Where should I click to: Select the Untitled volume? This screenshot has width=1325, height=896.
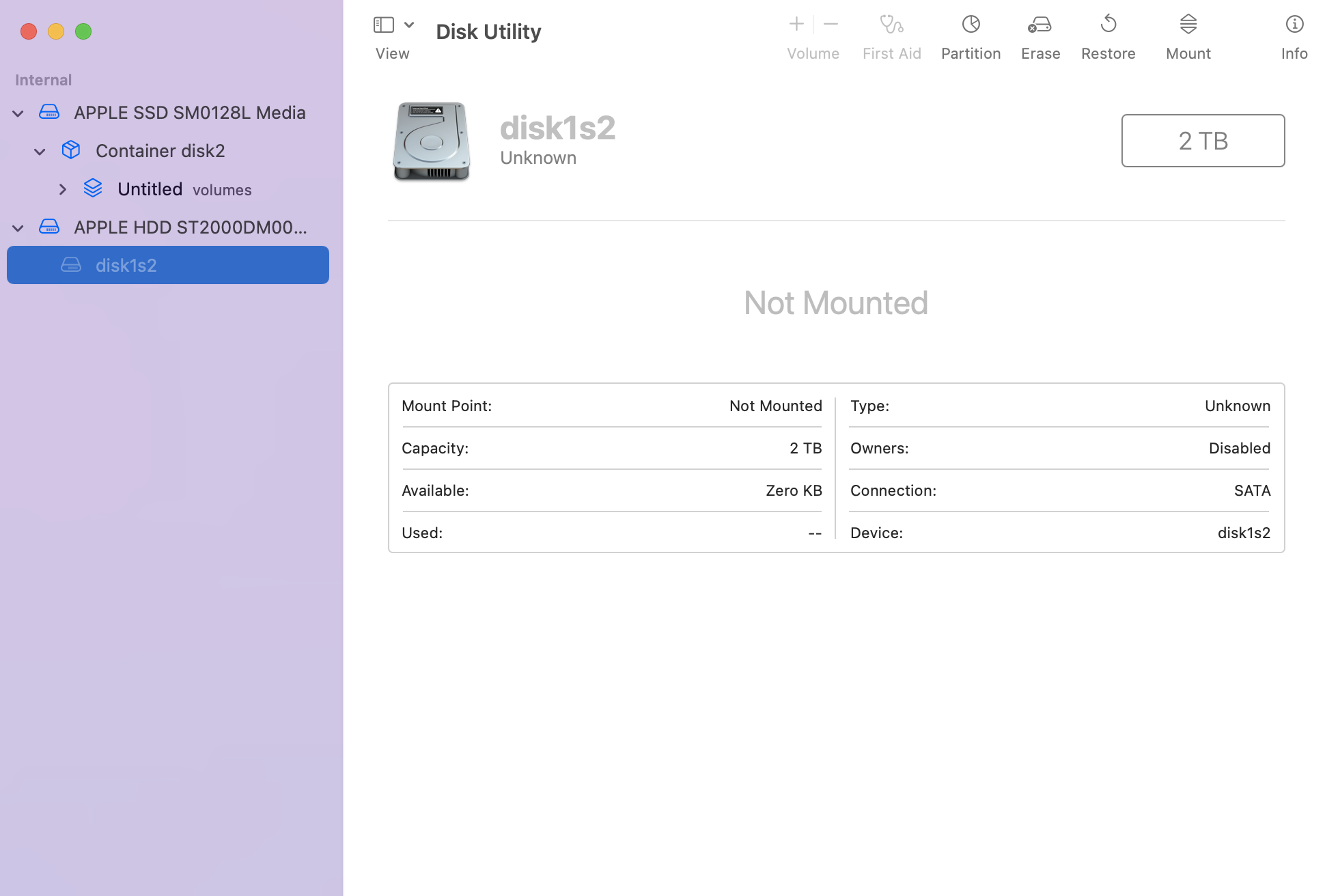coord(150,189)
